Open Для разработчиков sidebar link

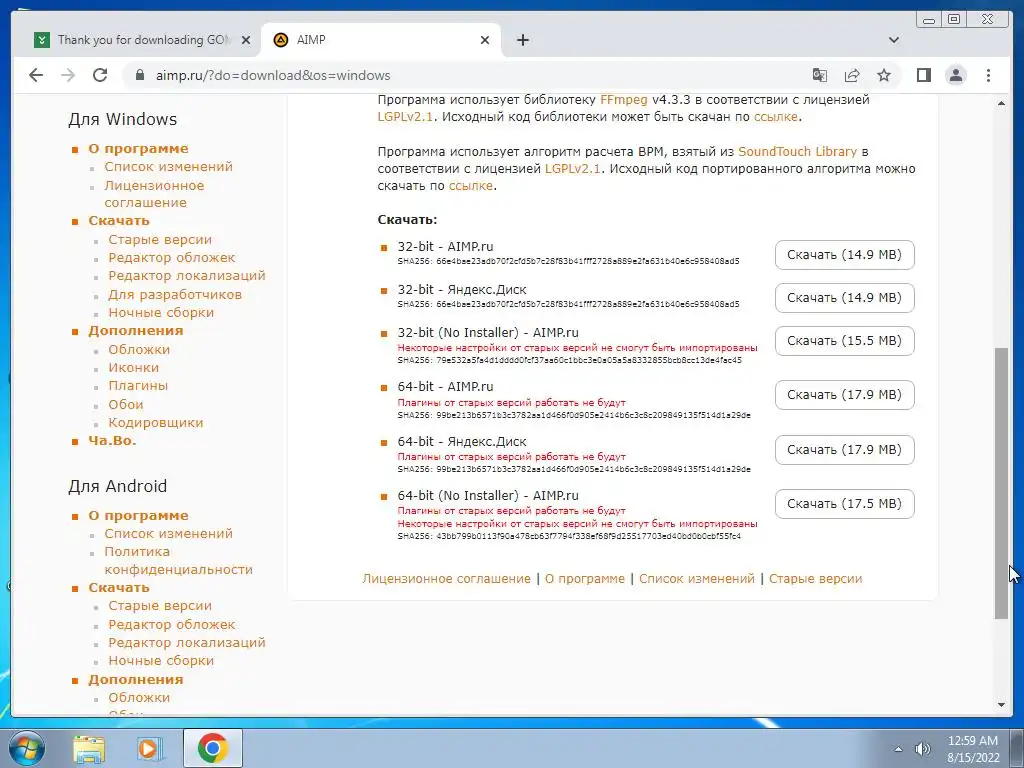[175, 295]
